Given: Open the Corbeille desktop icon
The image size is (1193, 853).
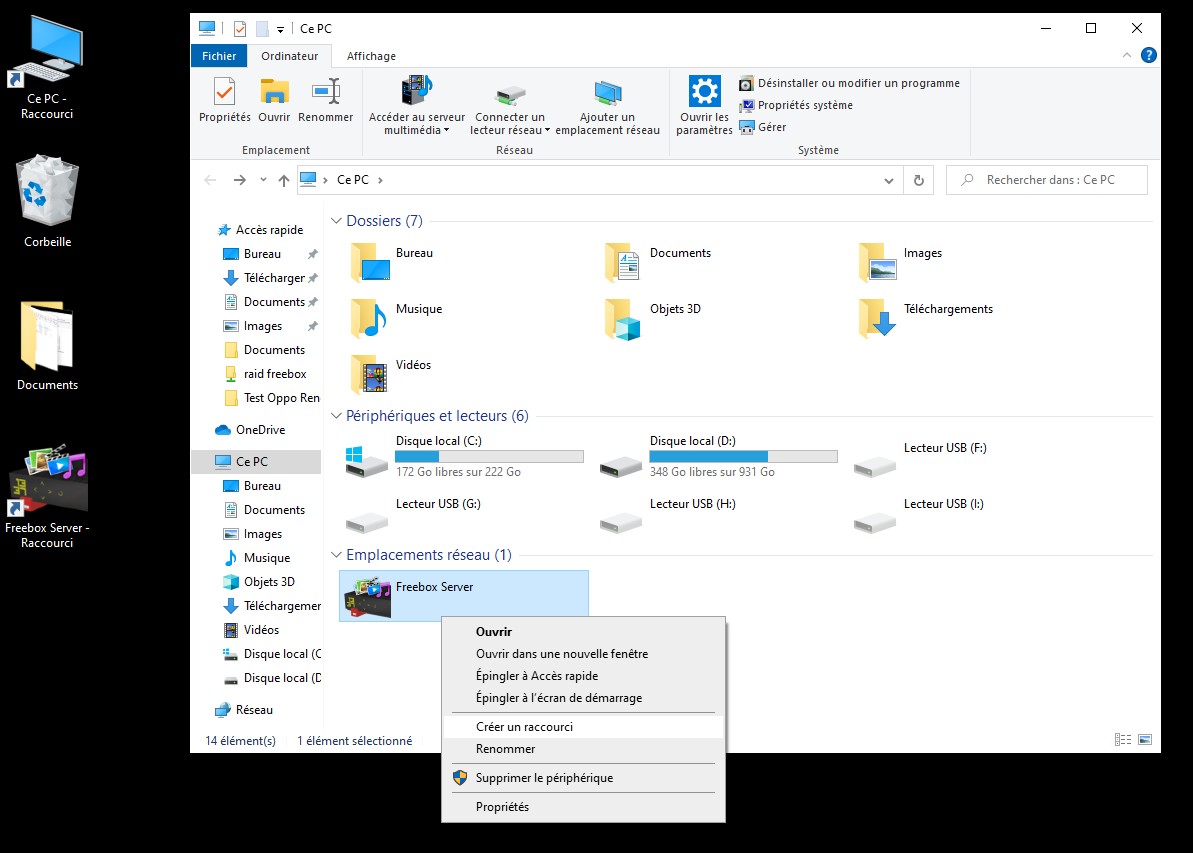Looking at the screenshot, I should [48, 190].
